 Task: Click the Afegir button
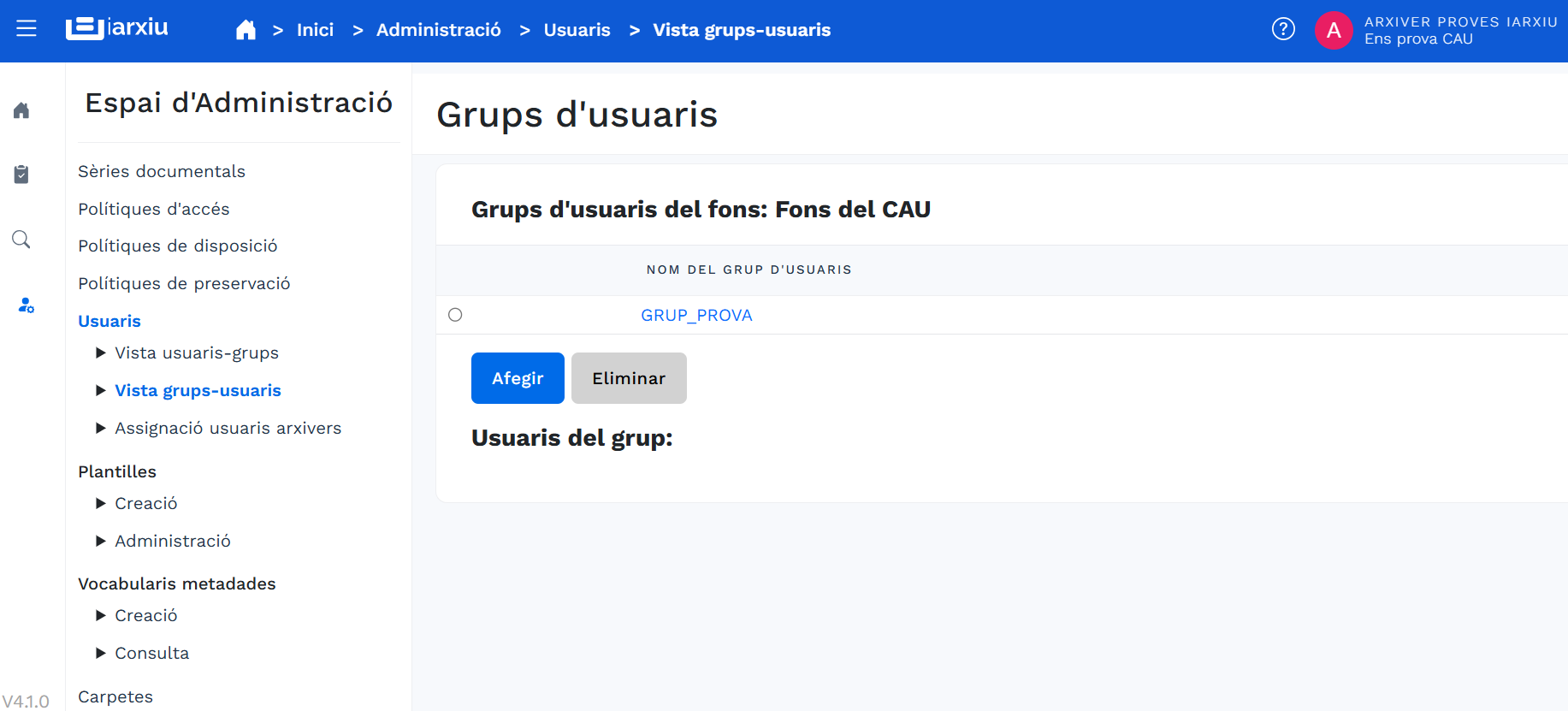pyautogui.click(x=518, y=378)
